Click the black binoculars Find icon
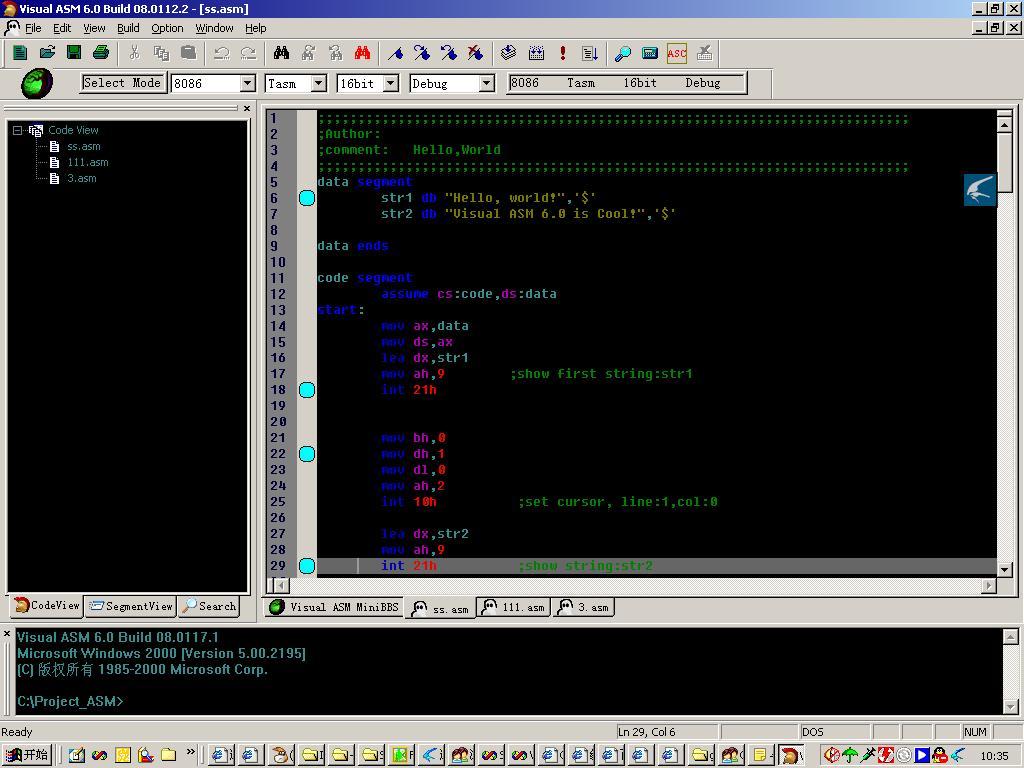The height and width of the screenshot is (768, 1024). click(281, 53)
